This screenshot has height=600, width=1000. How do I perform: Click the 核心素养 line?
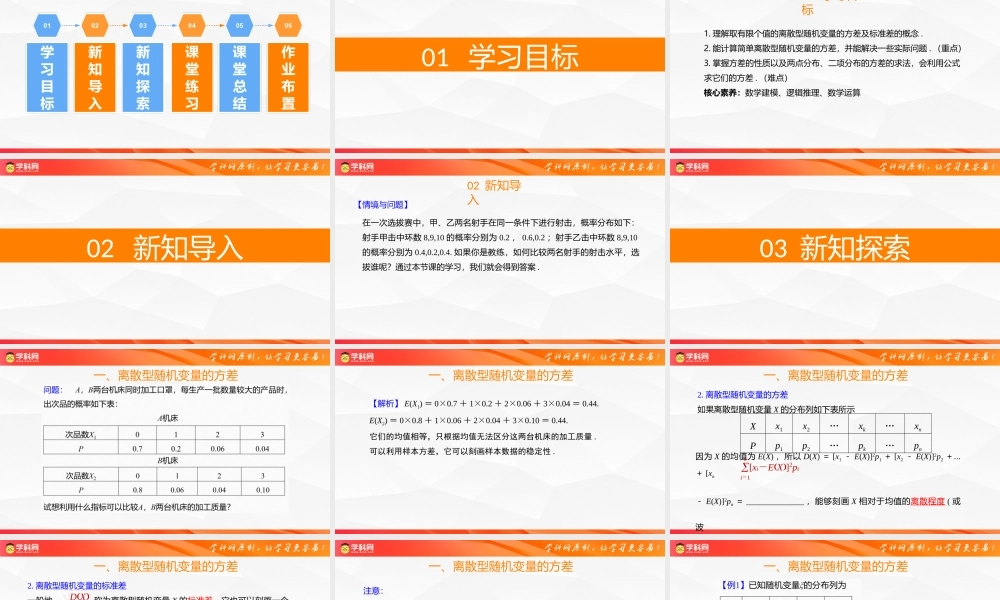[x=782, y=92]
